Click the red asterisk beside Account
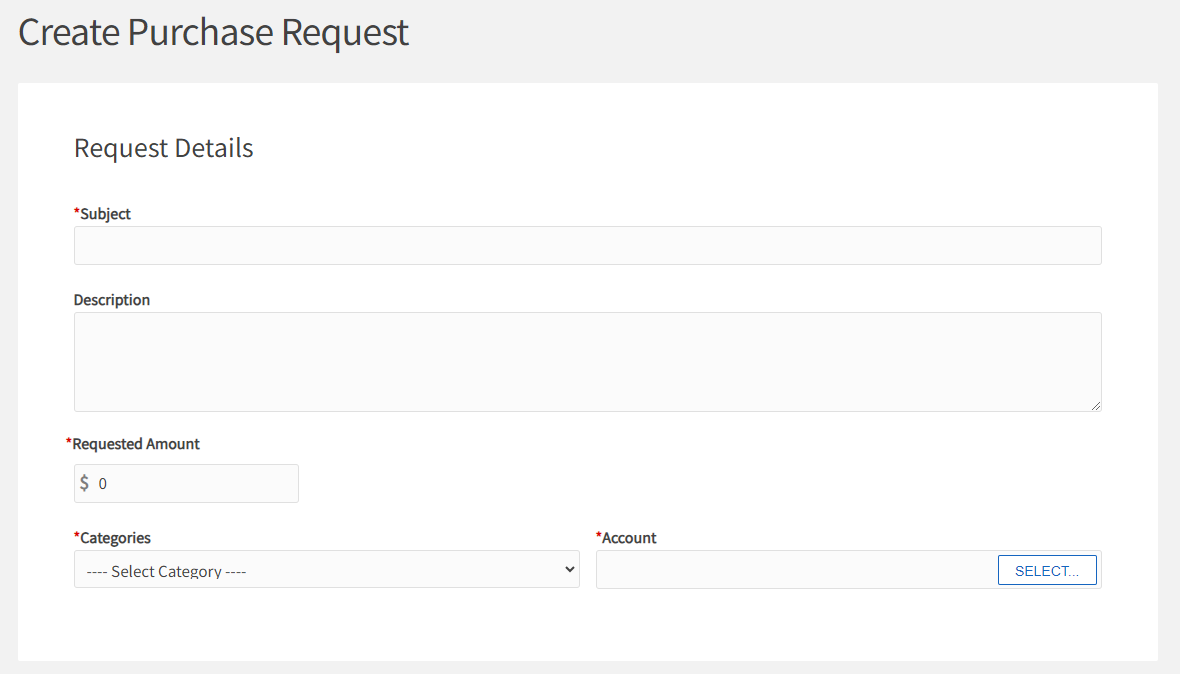The height and width of the screenshot is (674, 1180). click(599, 536)
